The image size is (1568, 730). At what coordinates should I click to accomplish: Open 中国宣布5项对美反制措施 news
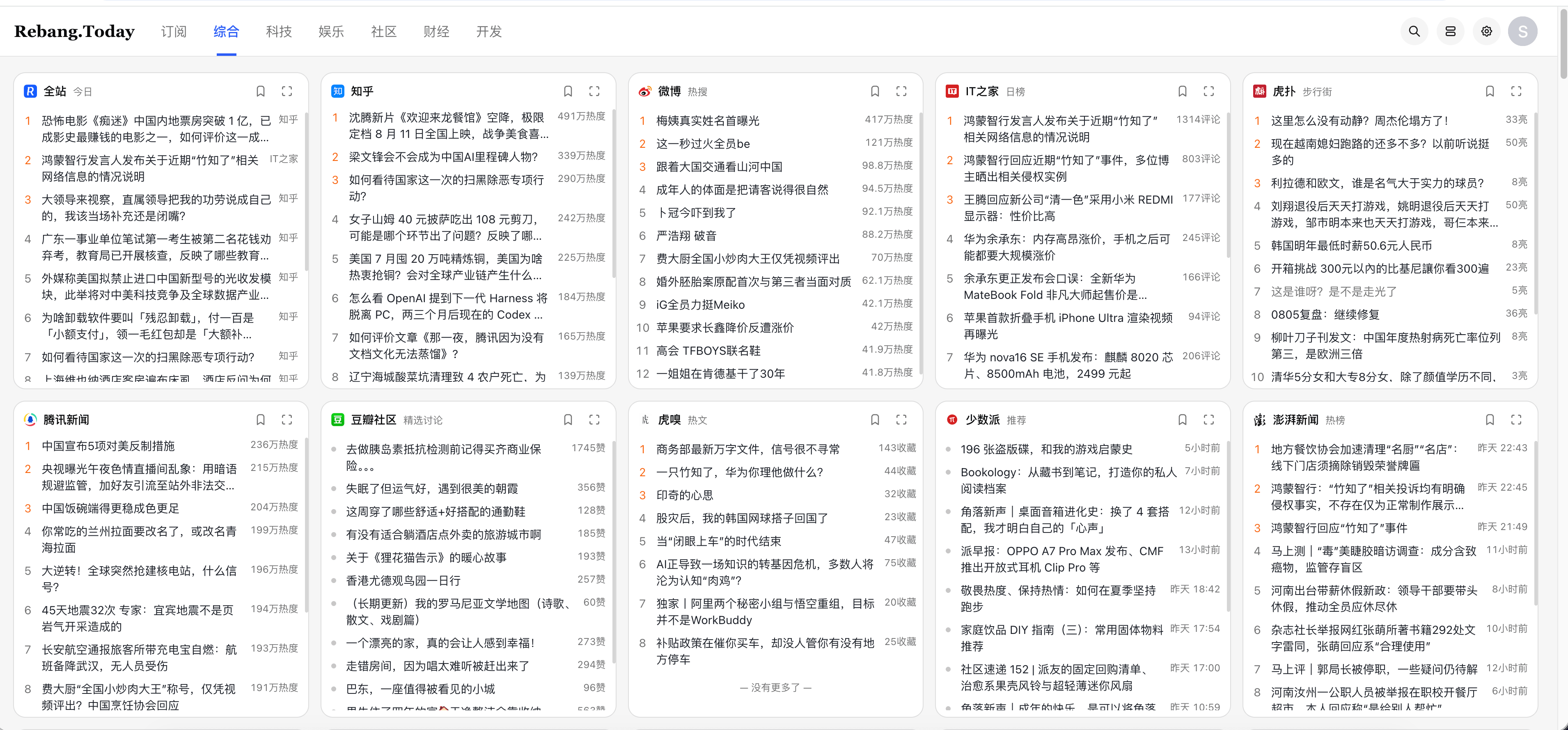108,445
